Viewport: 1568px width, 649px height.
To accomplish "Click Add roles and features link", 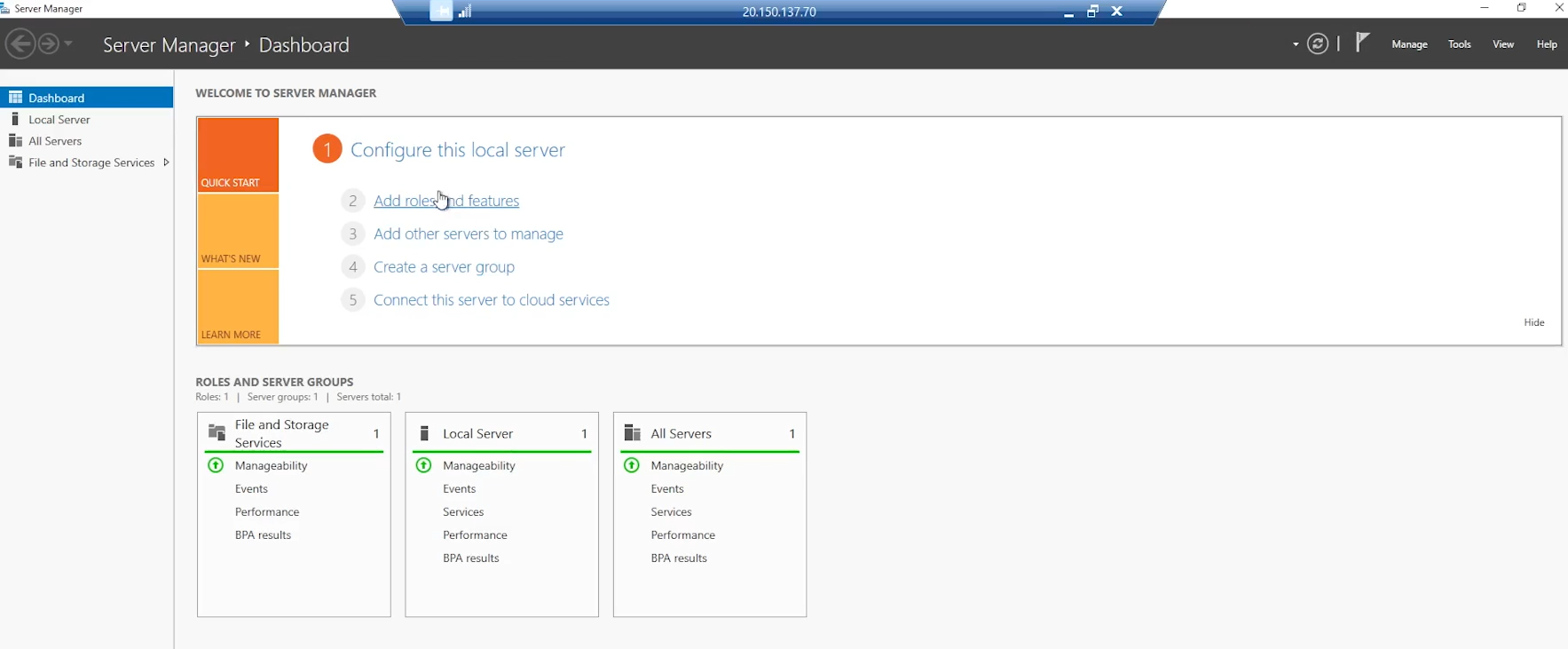I will tap(446, 201).
